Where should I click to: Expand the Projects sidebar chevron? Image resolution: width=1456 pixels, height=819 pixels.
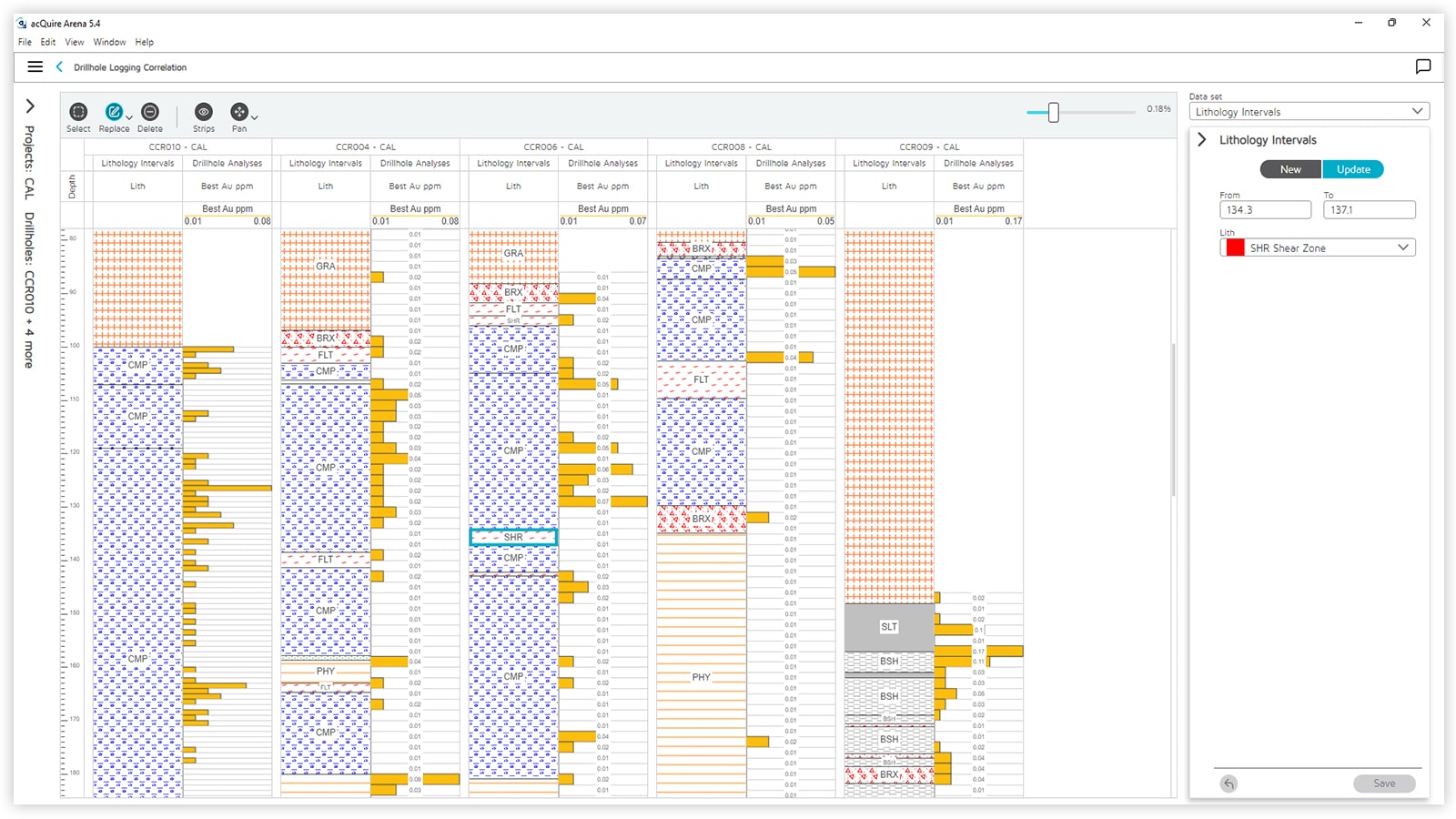[30, 106]
